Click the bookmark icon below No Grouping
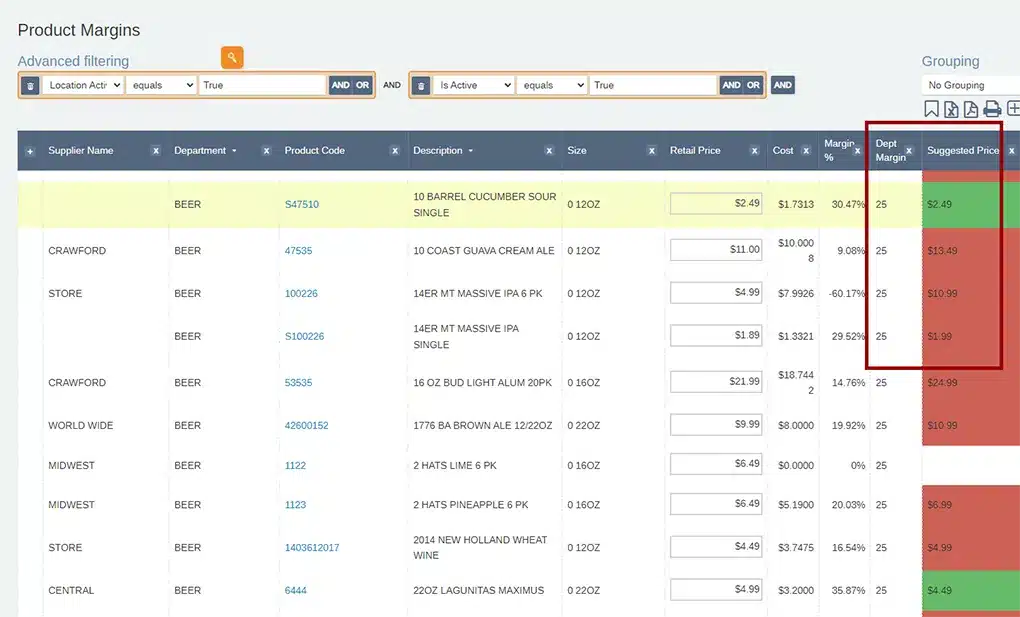Image resolution: width=1020 pixels, height=617 pixels. [x=931, y=109]
